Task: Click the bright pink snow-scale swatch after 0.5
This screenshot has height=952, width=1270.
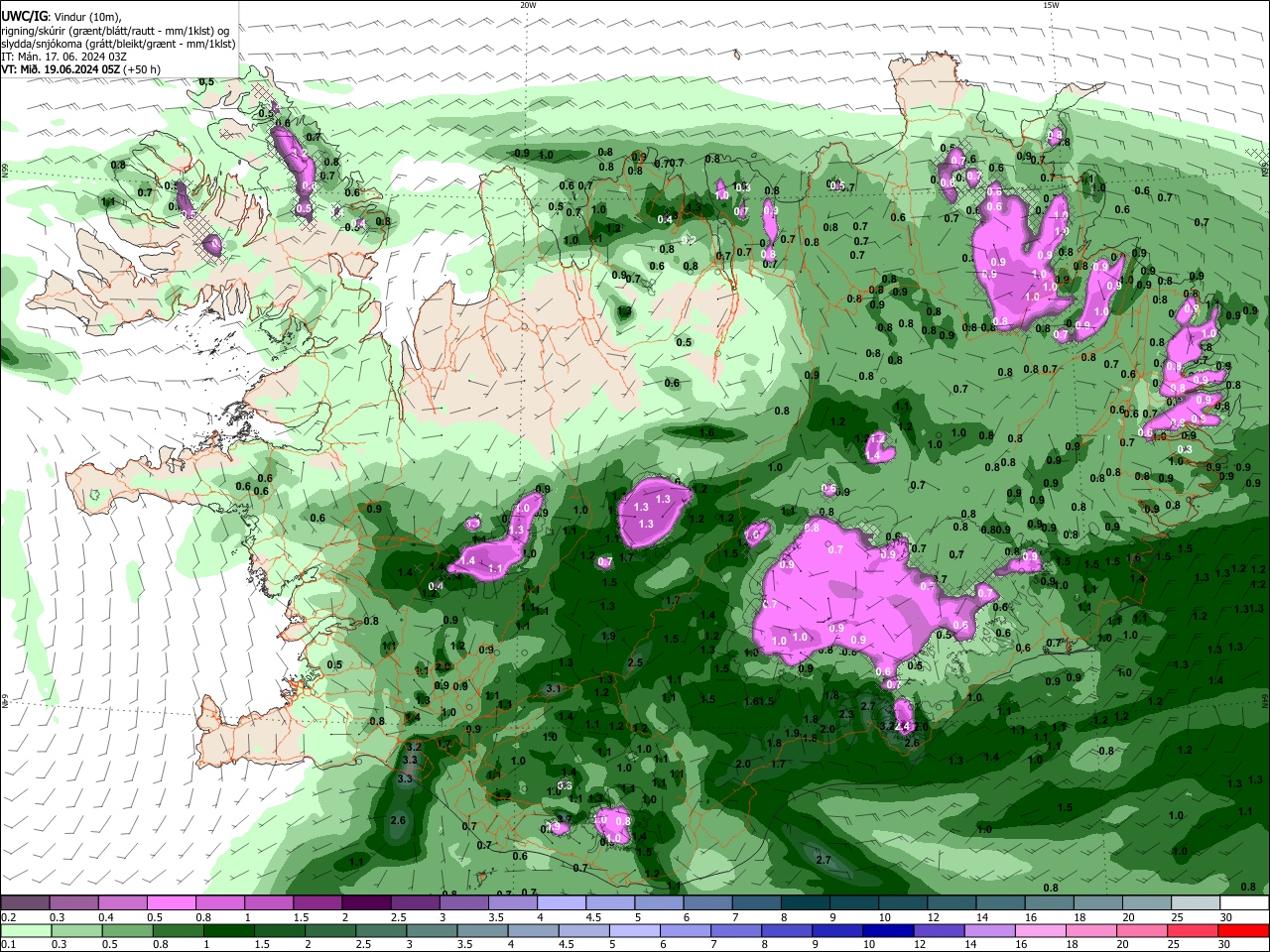Action: (x=171, y=903)
